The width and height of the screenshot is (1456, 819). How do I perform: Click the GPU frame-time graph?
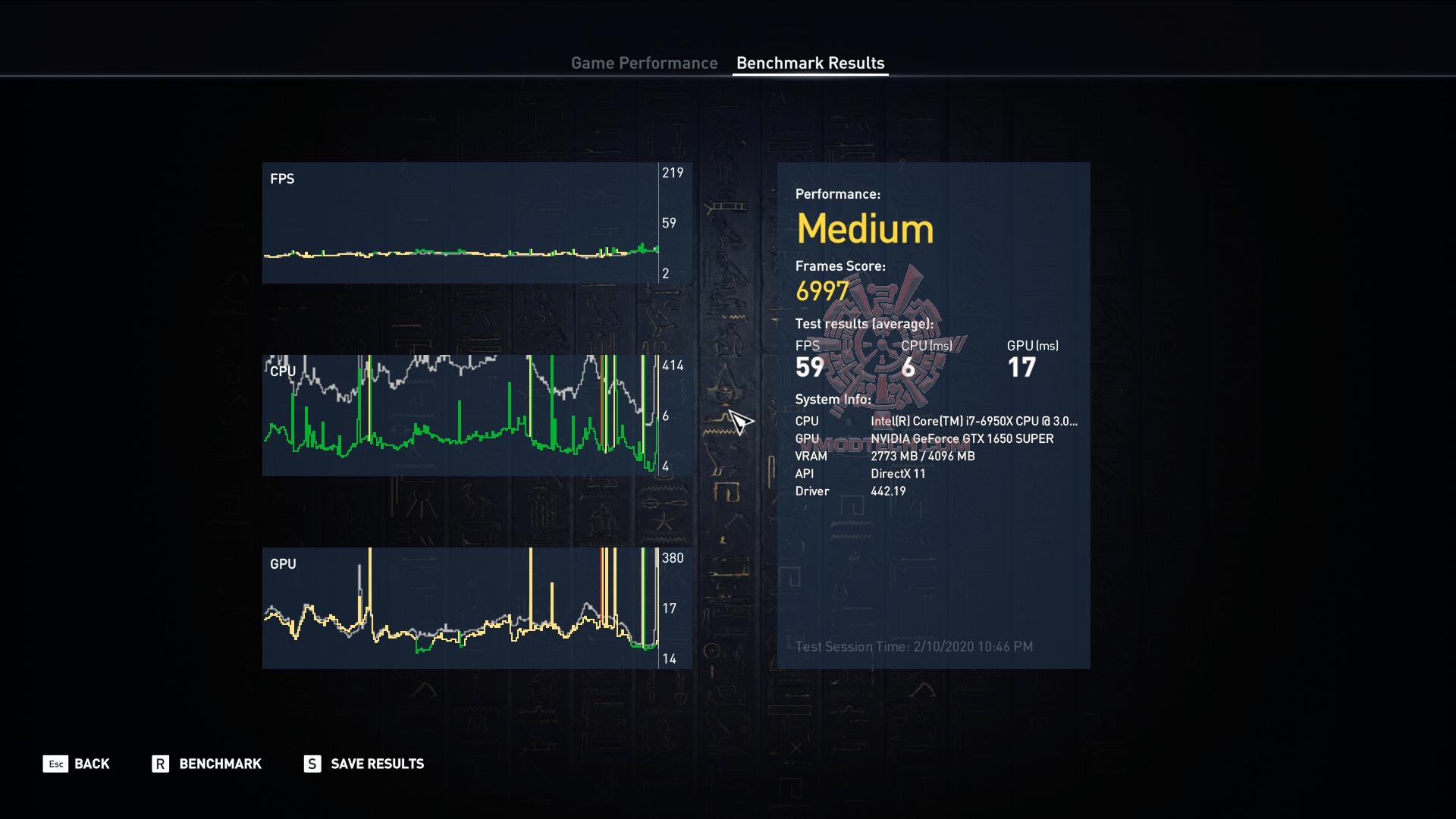point(460,608)
